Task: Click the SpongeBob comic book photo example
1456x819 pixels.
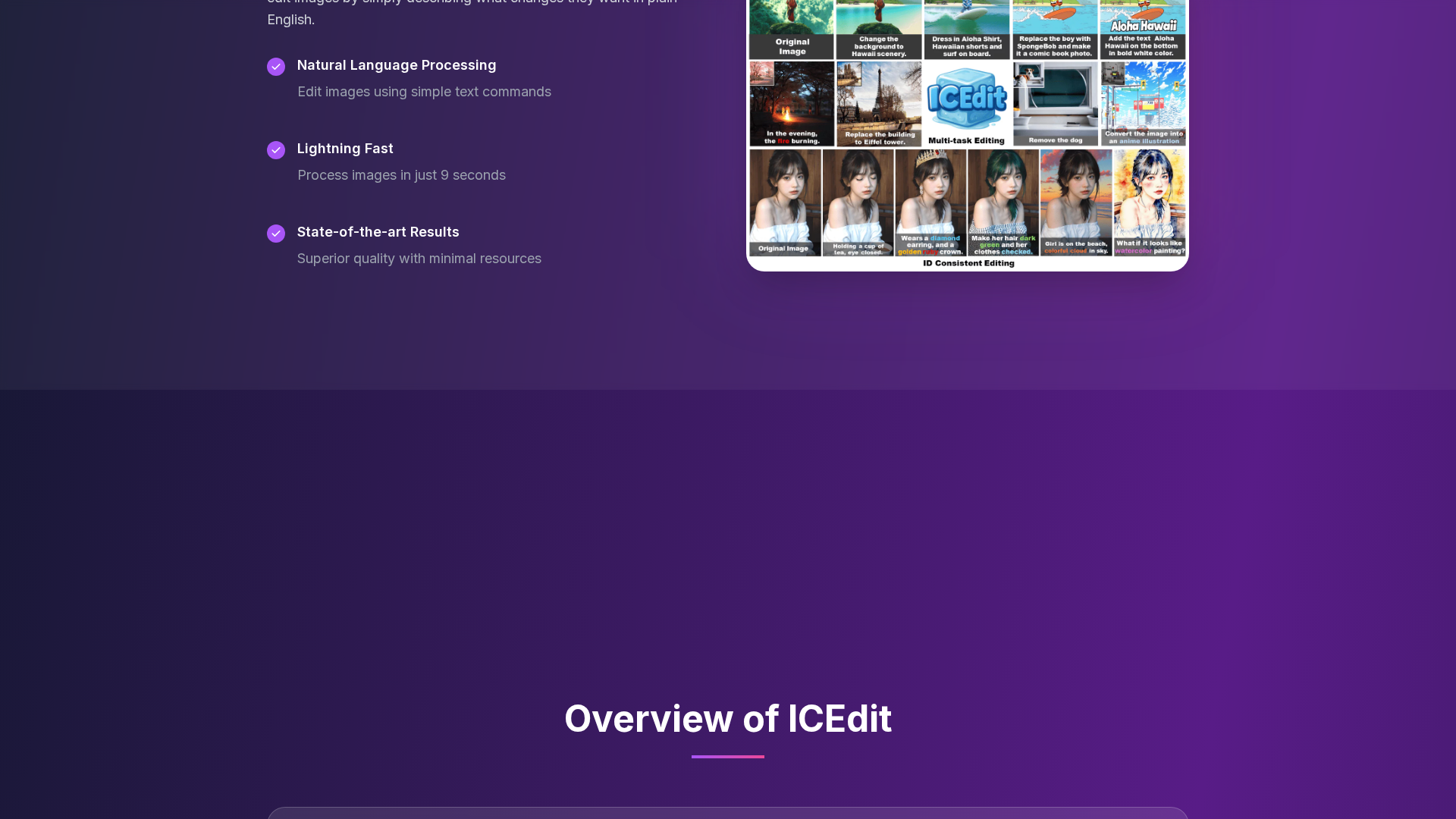Action: pos(1055,30)
